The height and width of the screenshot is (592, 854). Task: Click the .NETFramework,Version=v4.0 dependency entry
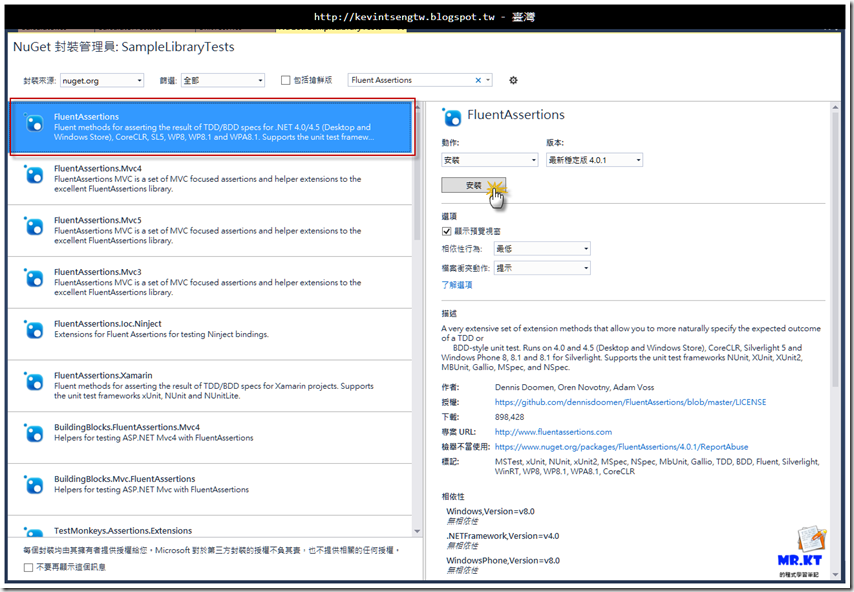point(503,536)
